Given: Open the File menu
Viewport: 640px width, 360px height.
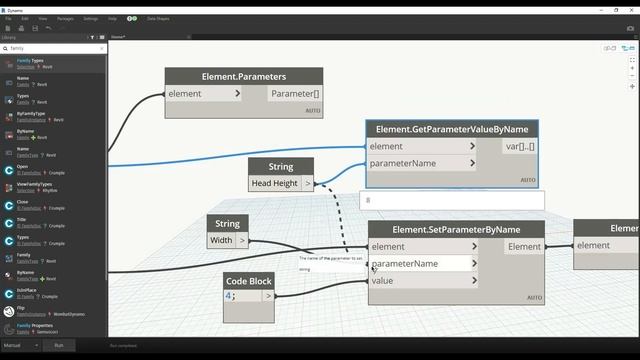Looking at the screenshot, I should pyautogui.click(x=8, y=19).
